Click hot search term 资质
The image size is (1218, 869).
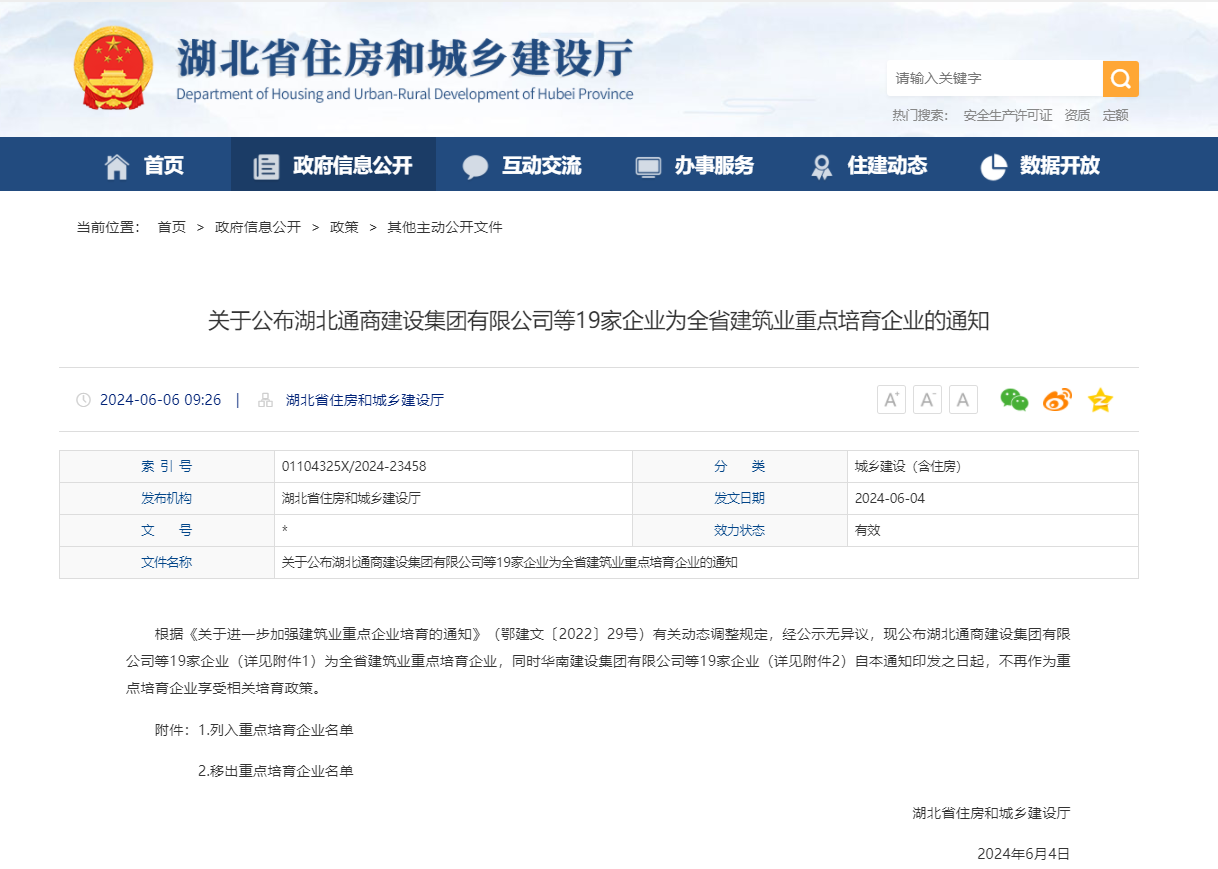pos(1077,115)
